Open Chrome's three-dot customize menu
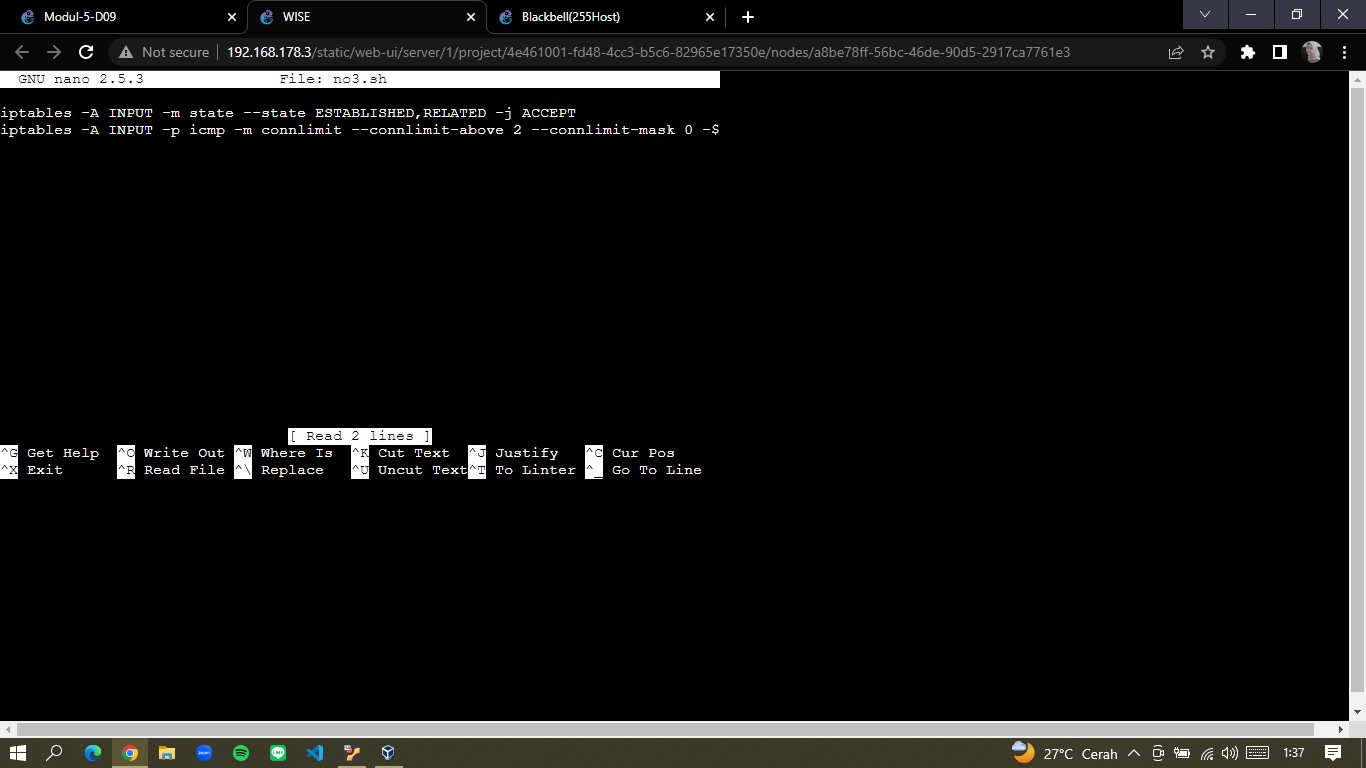Image resolution: width=1366 pixels, height=768 pixels. click(x=1345, y=52)
